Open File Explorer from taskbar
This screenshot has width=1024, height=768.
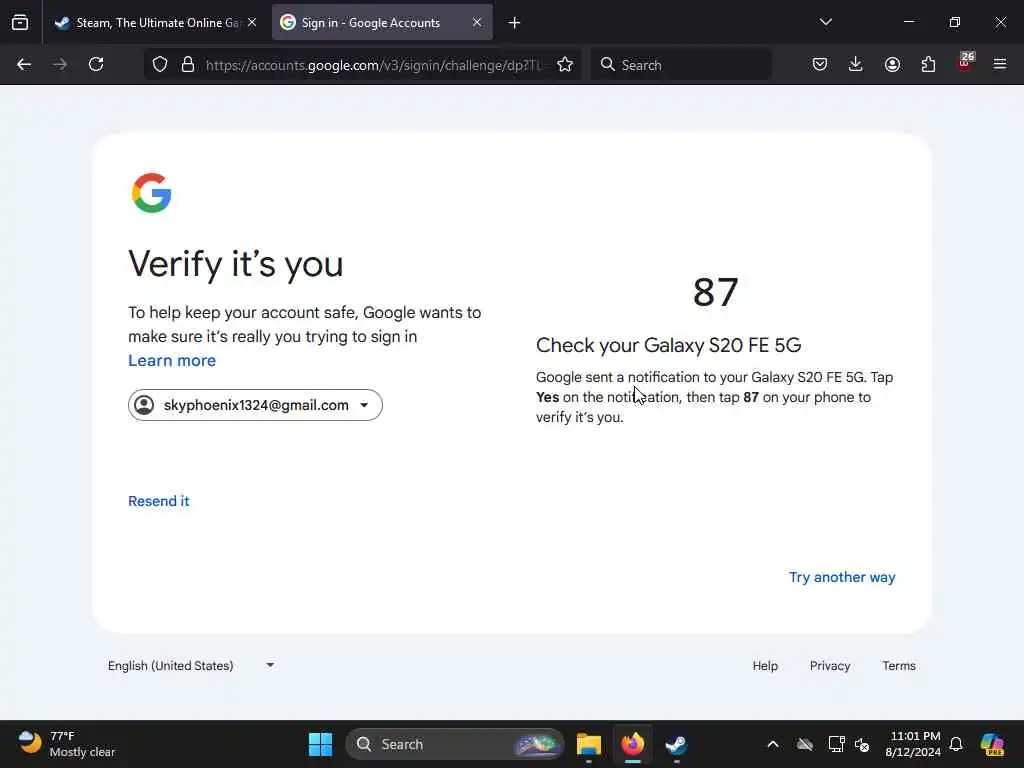pyautogui.click(x=588, y=744)
